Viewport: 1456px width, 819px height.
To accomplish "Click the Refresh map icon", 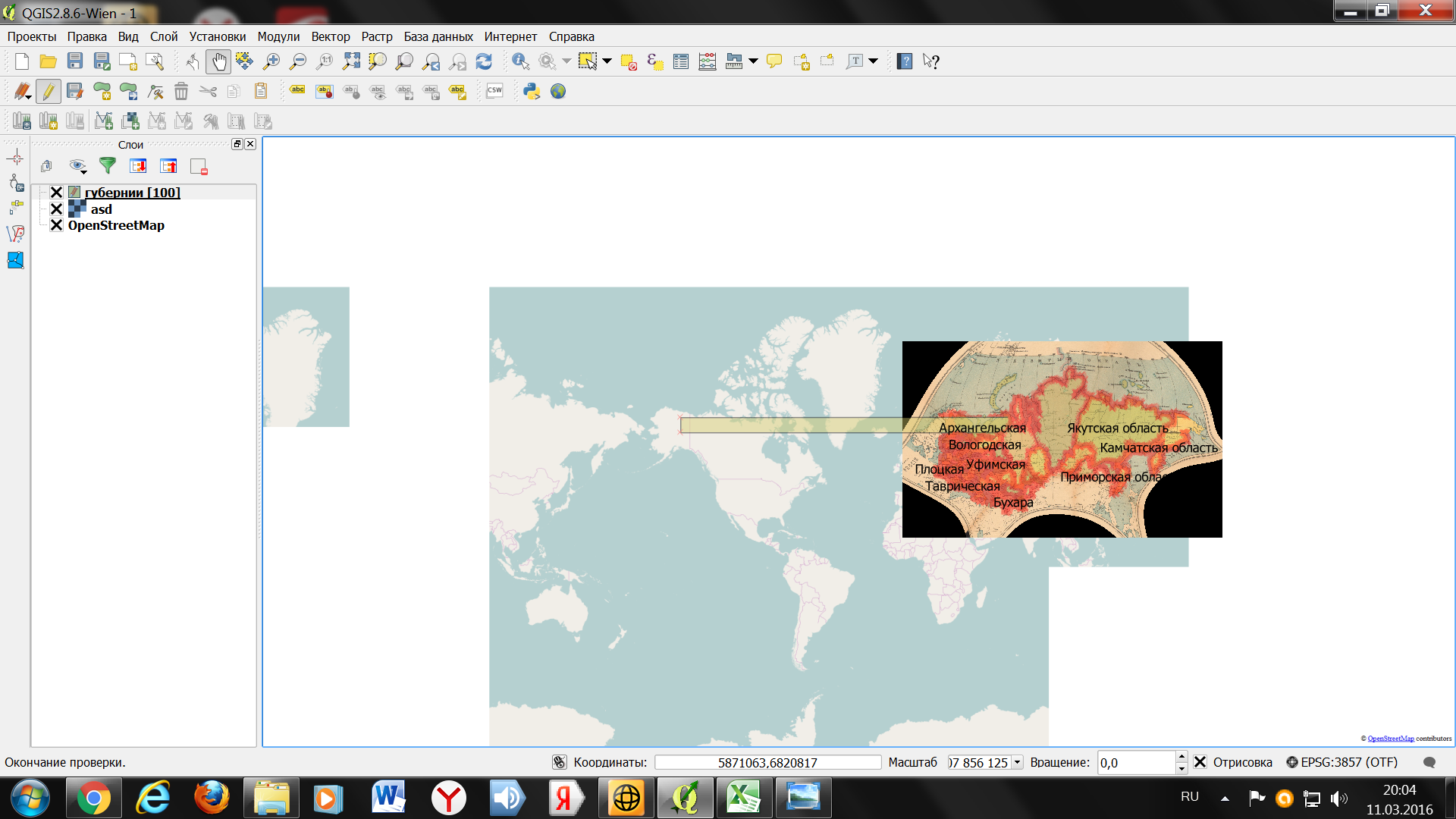I will coord(484,61).
